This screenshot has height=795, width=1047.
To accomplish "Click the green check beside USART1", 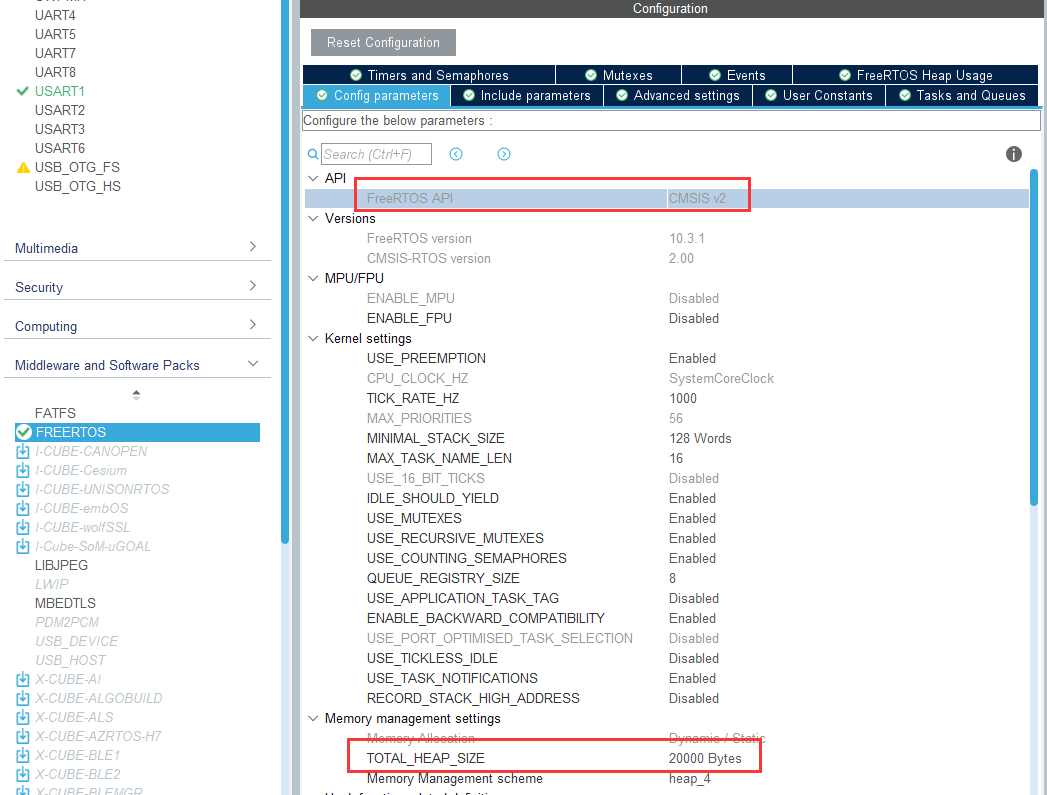I will [x=21, y=91].
